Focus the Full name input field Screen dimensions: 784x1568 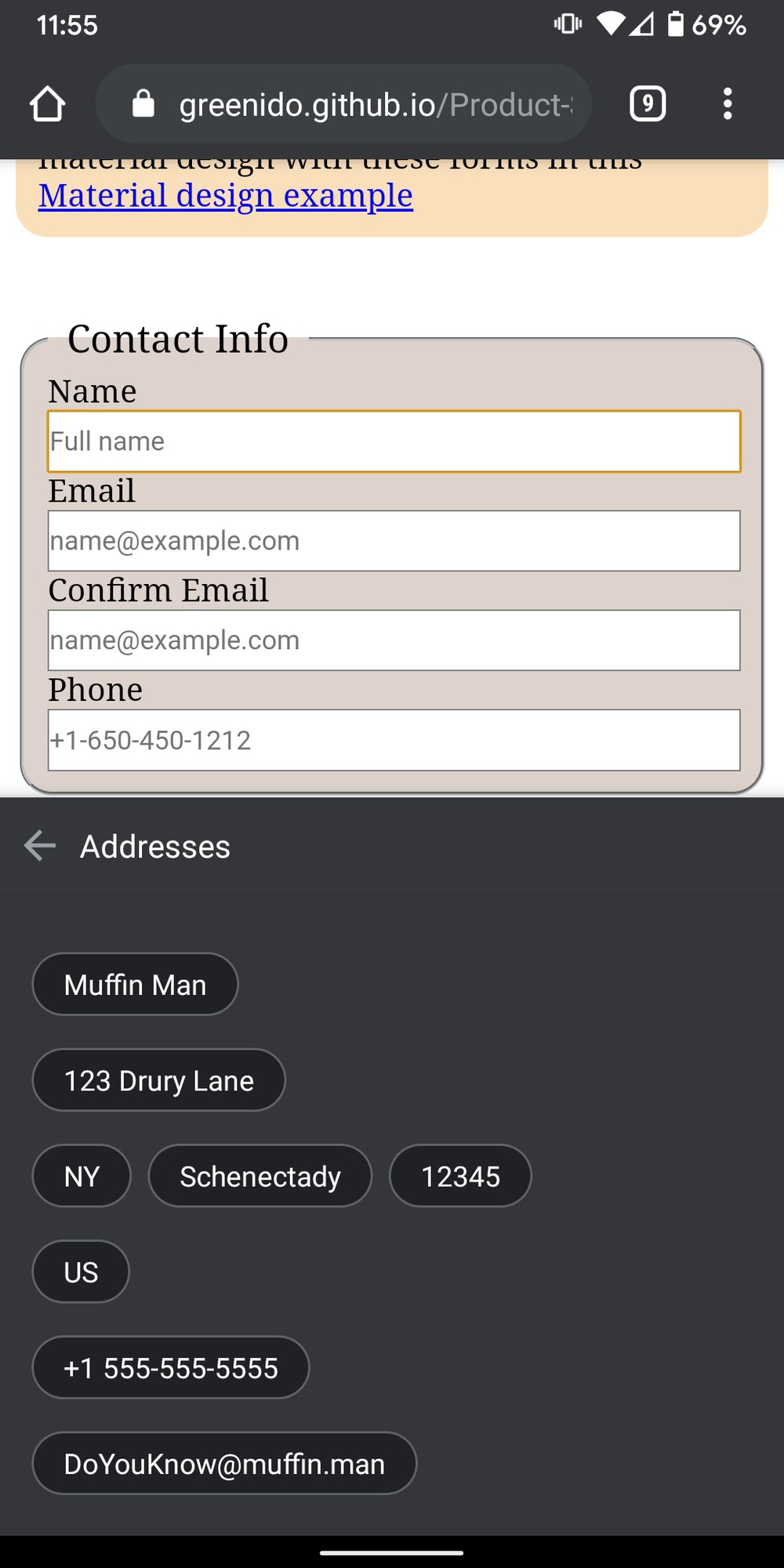pos(394,441)
